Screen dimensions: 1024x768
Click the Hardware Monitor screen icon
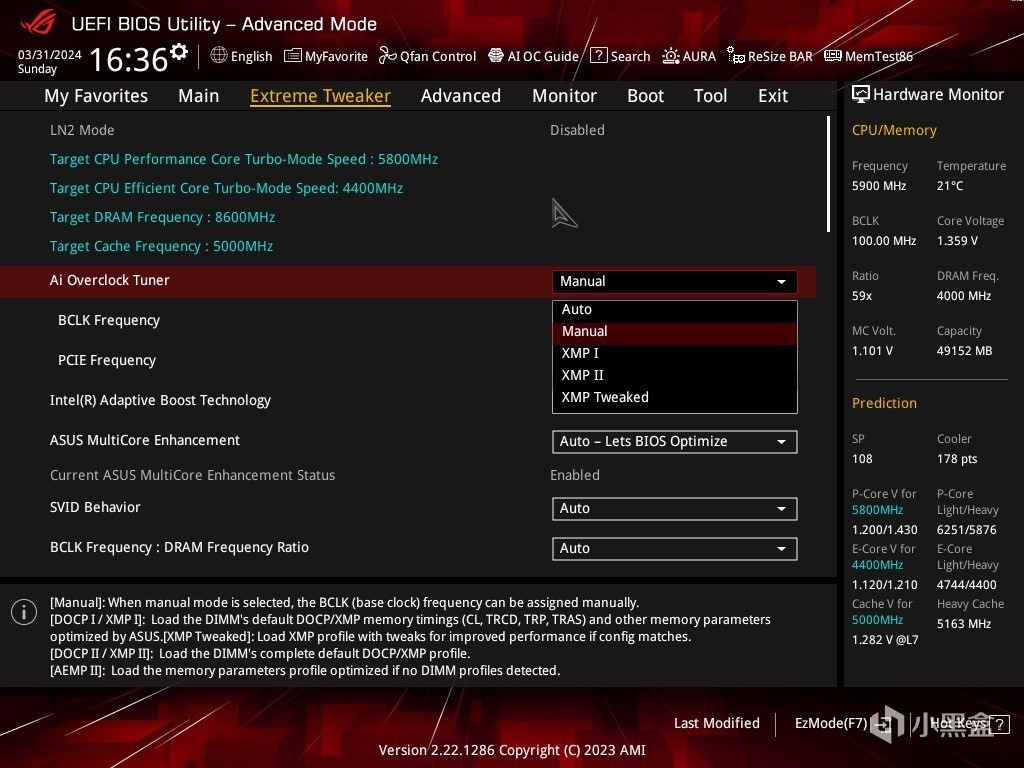coord(861,95)
